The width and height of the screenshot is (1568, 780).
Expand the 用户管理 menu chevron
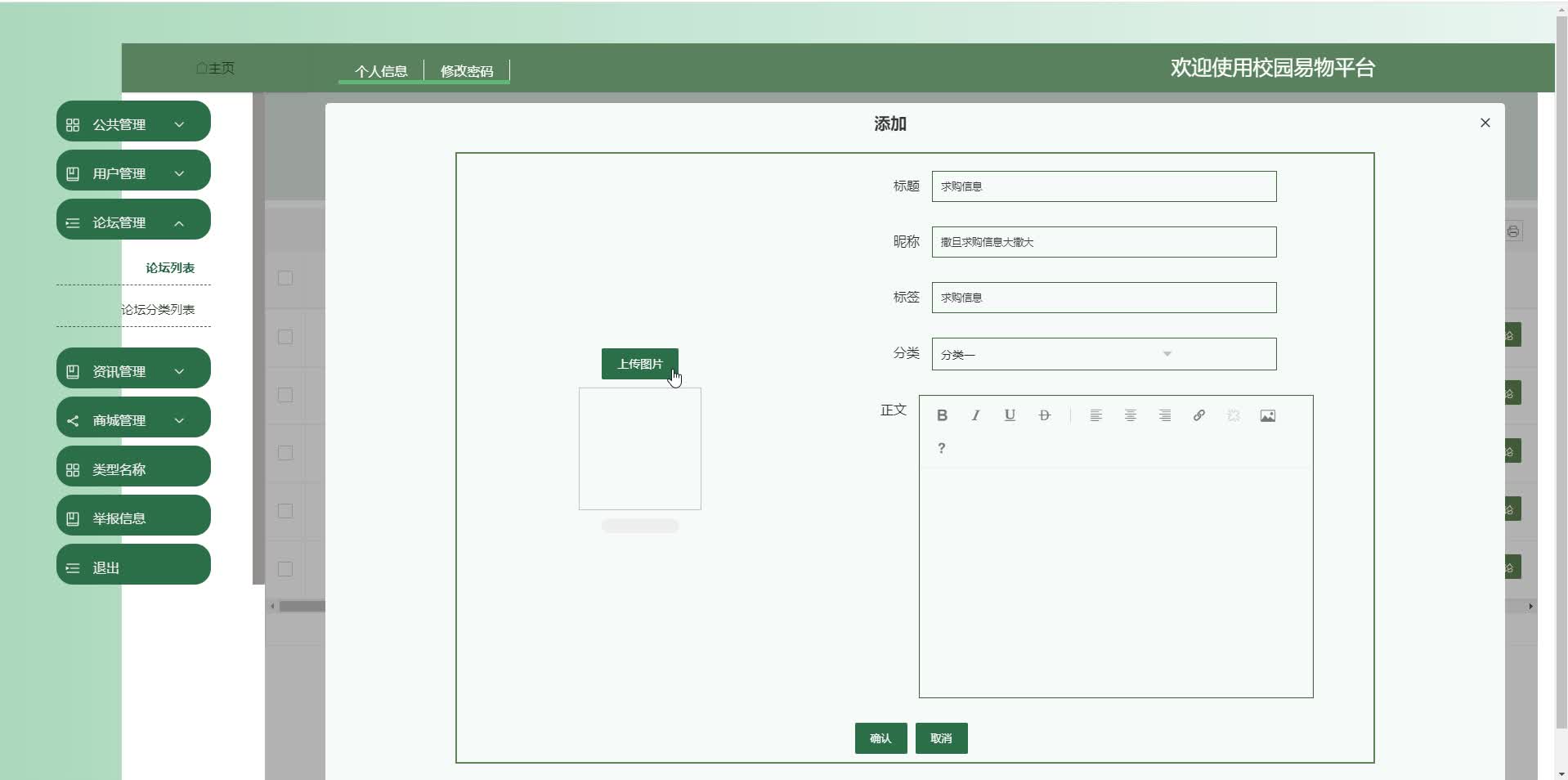tap(179, 174)
